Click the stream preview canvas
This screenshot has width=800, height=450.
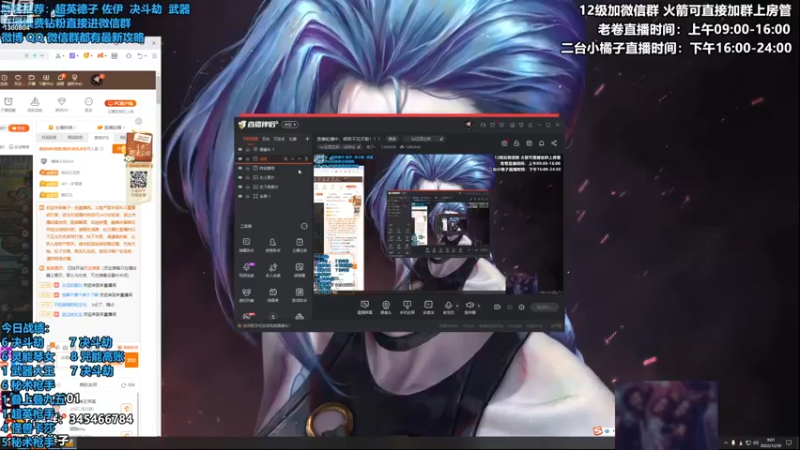tap(438, 223)
